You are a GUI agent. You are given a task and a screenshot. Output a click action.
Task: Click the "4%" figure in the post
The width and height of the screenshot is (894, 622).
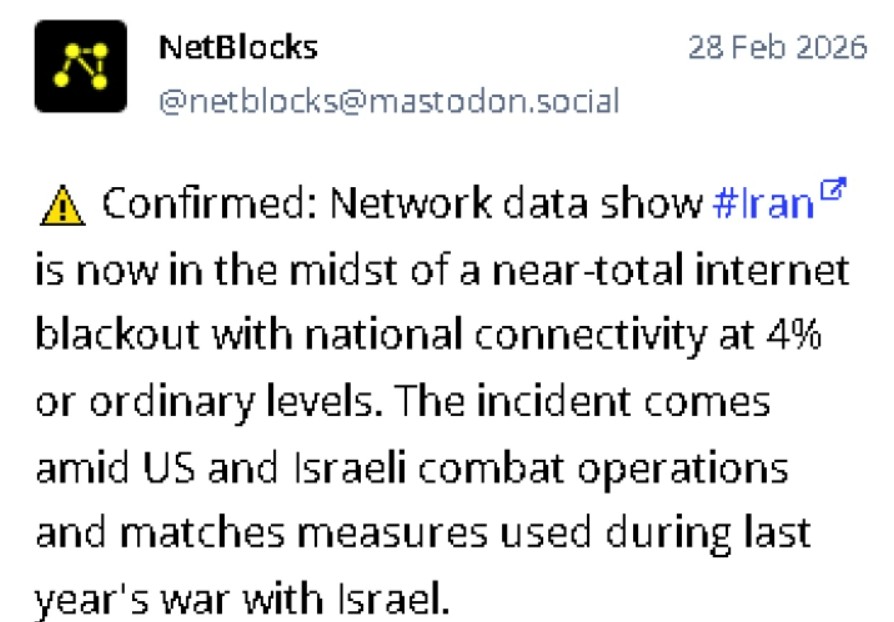(792, 336)
